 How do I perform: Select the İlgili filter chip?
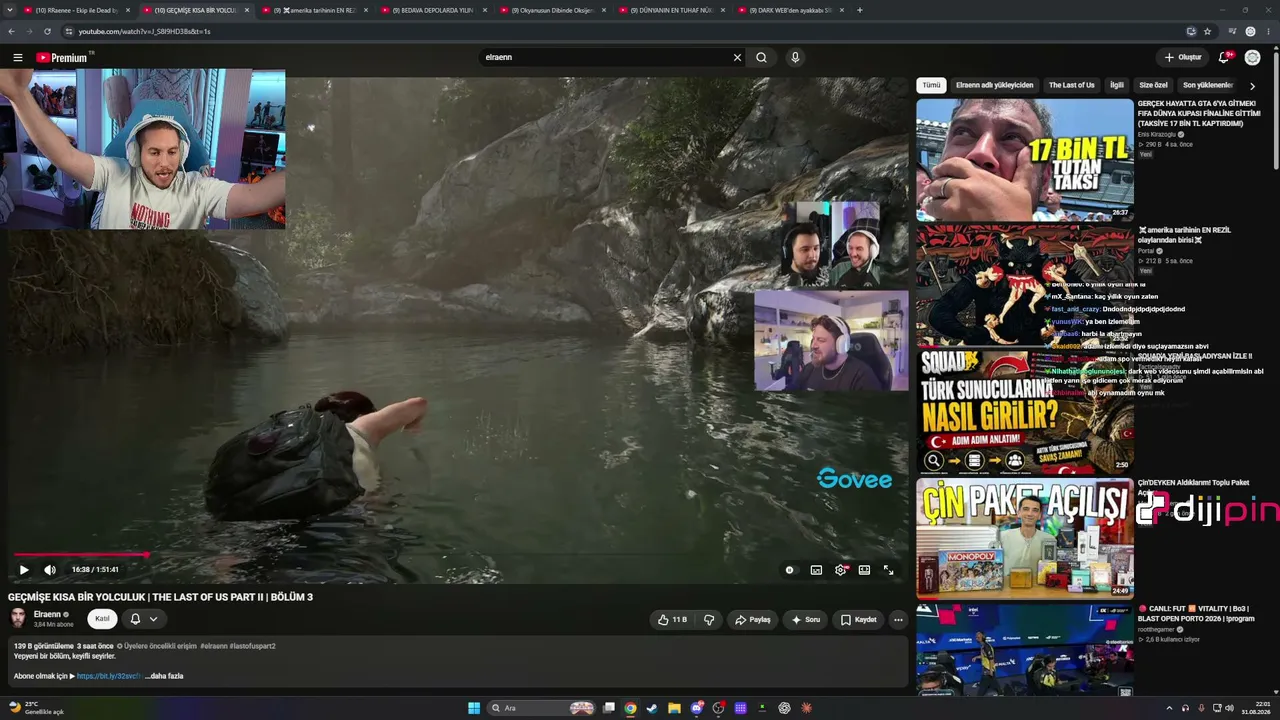coord(1117,85)
